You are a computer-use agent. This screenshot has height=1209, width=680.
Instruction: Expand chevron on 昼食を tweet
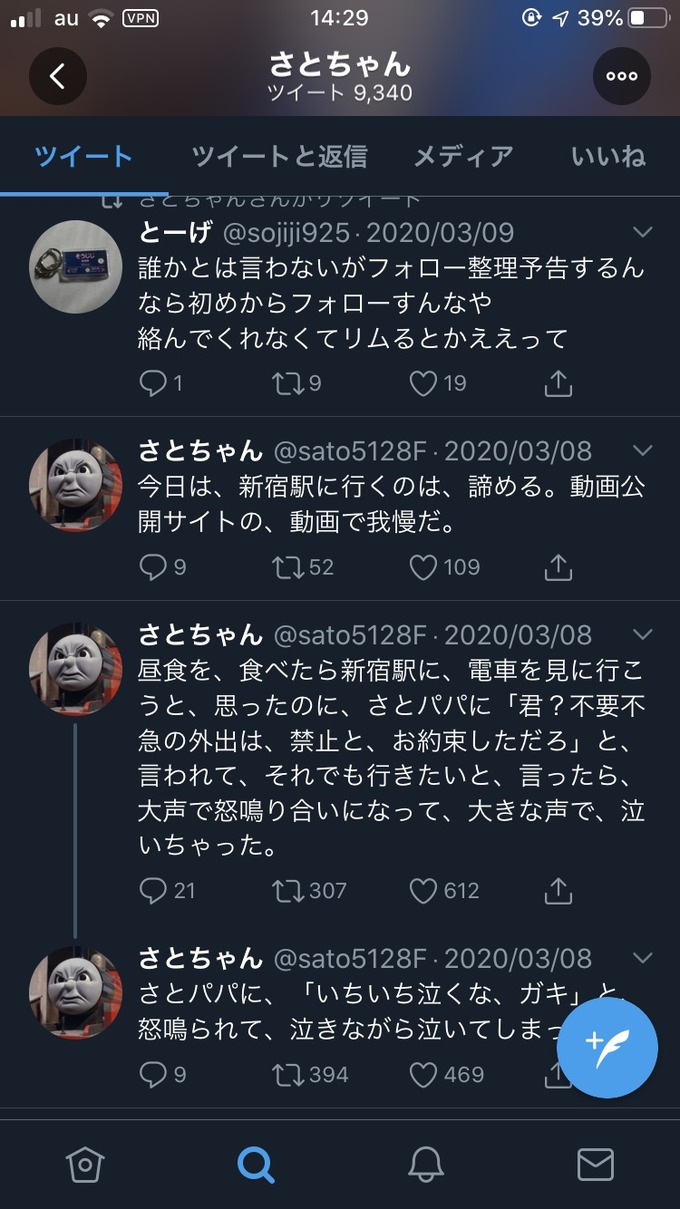click(x=643, y=634)
